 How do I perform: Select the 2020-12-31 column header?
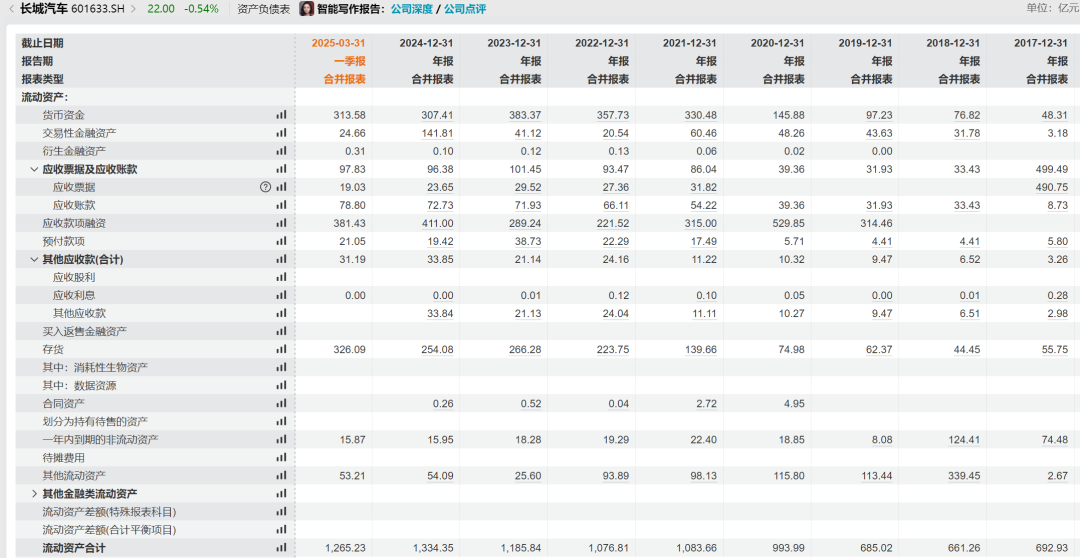(x=778, y=43)
